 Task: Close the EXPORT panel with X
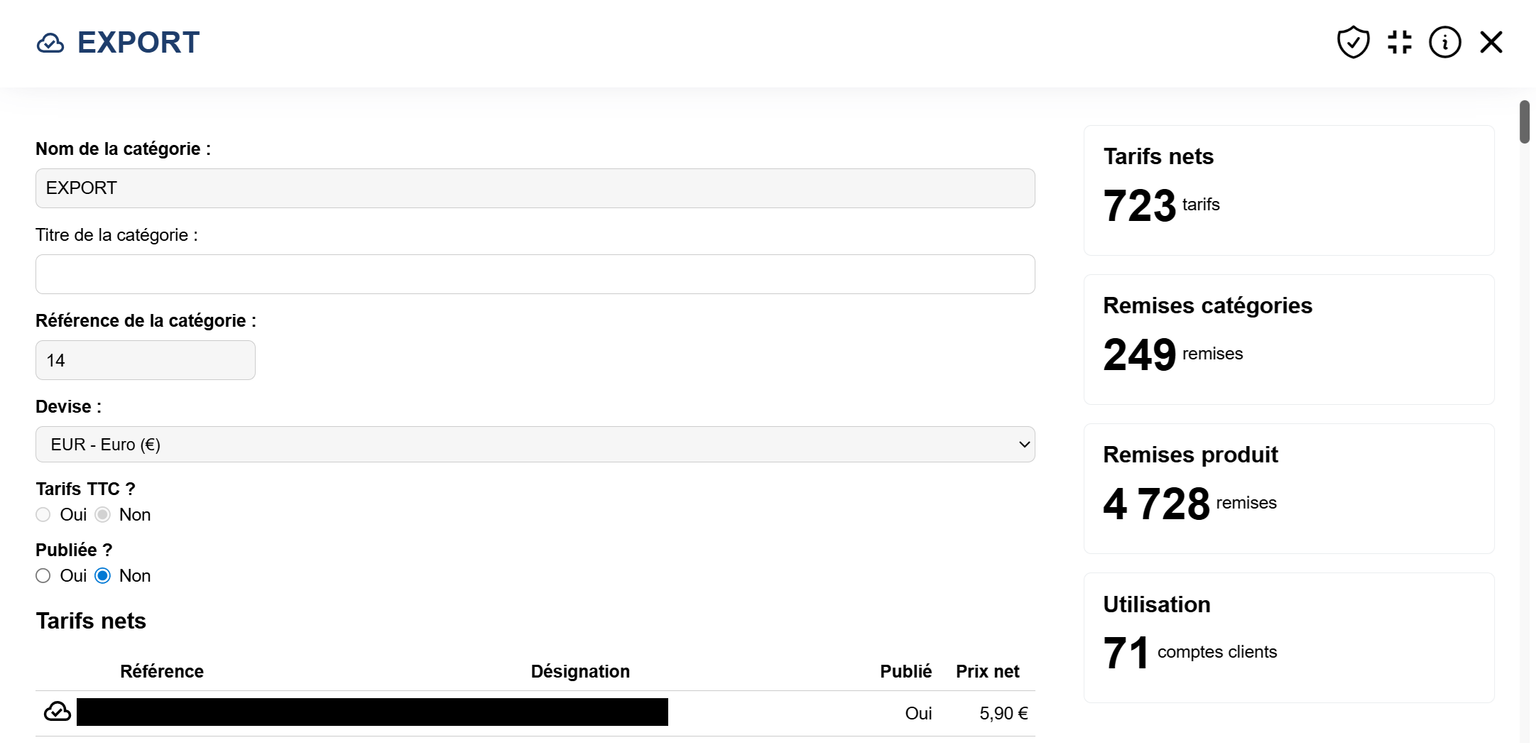click(1491, 42)
